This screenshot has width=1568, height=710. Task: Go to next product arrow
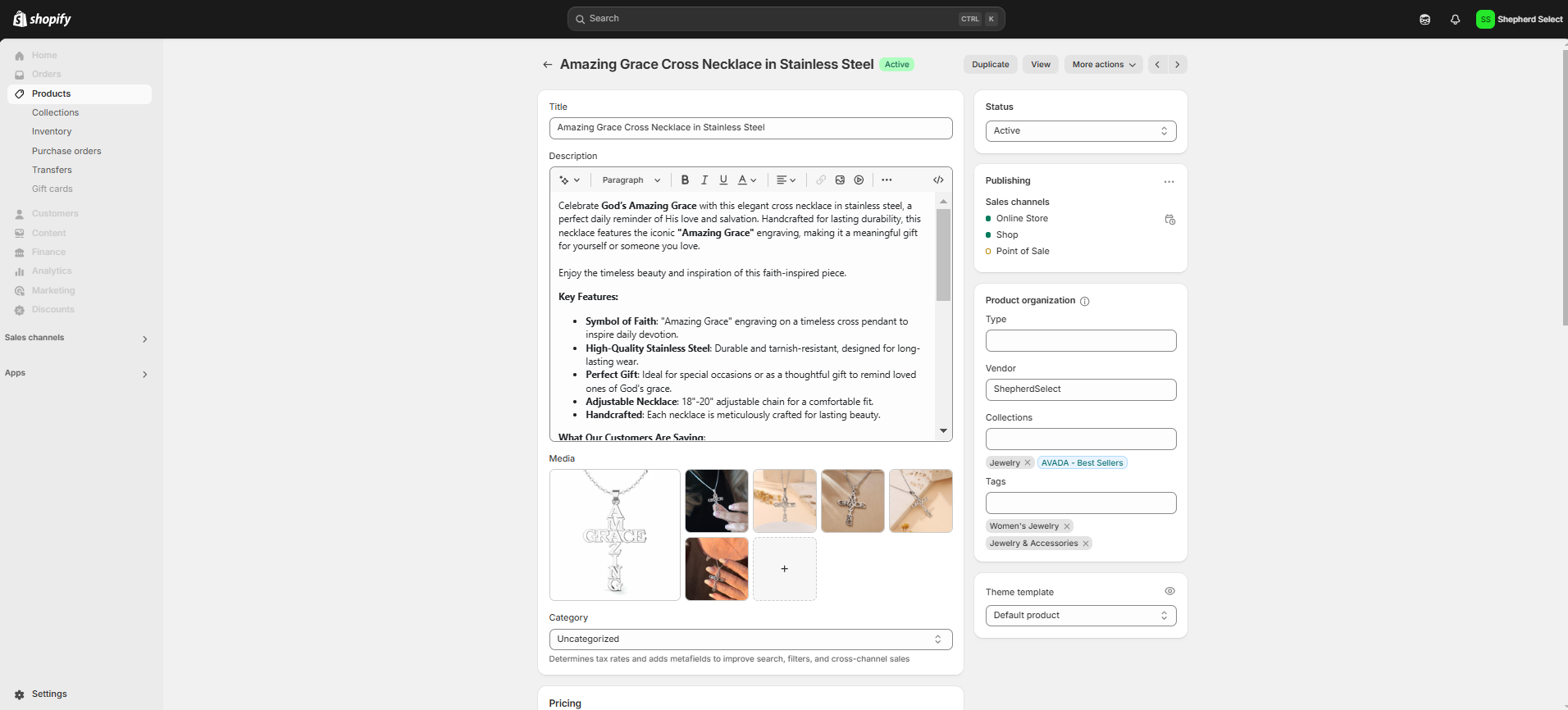click(1178, 65)
